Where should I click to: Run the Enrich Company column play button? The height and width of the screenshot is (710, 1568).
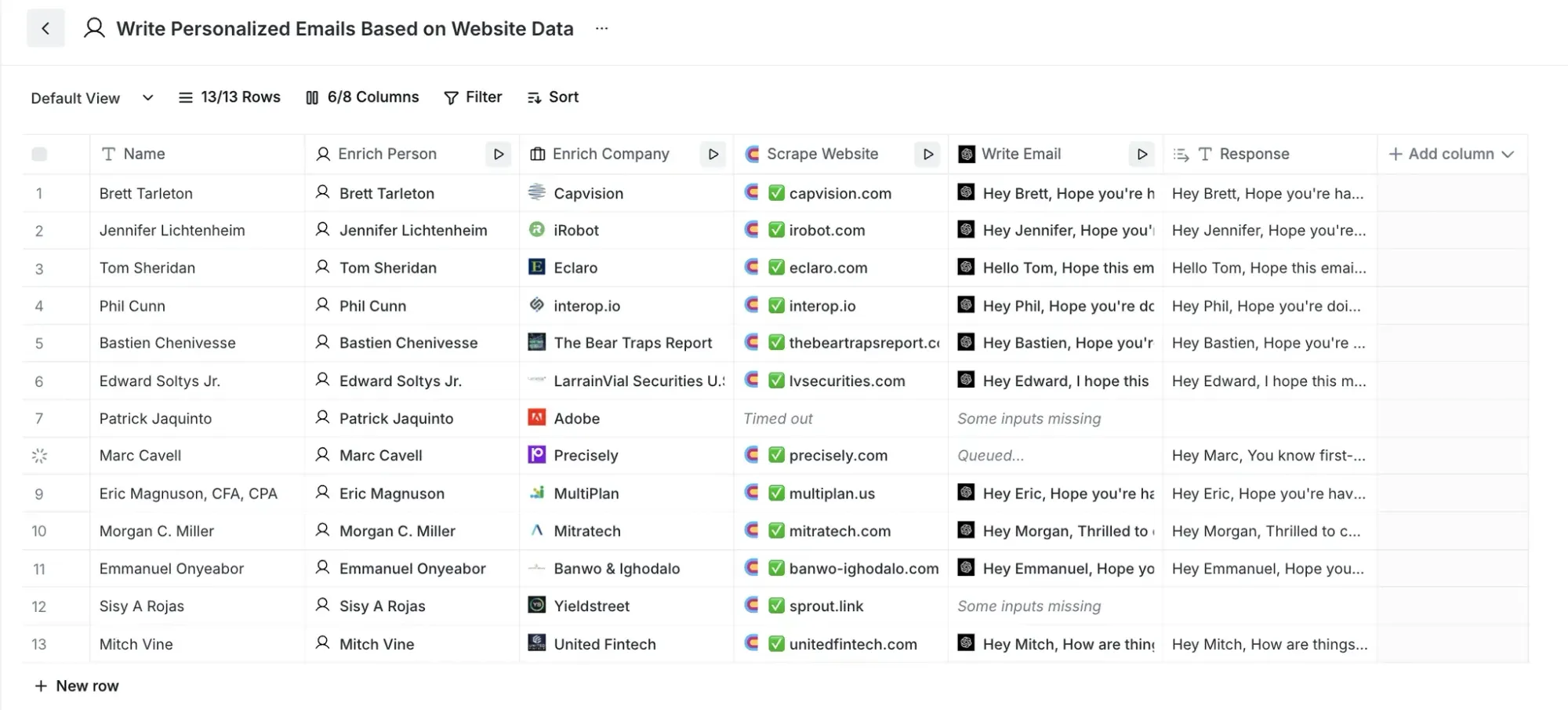[x=713, y=155]
